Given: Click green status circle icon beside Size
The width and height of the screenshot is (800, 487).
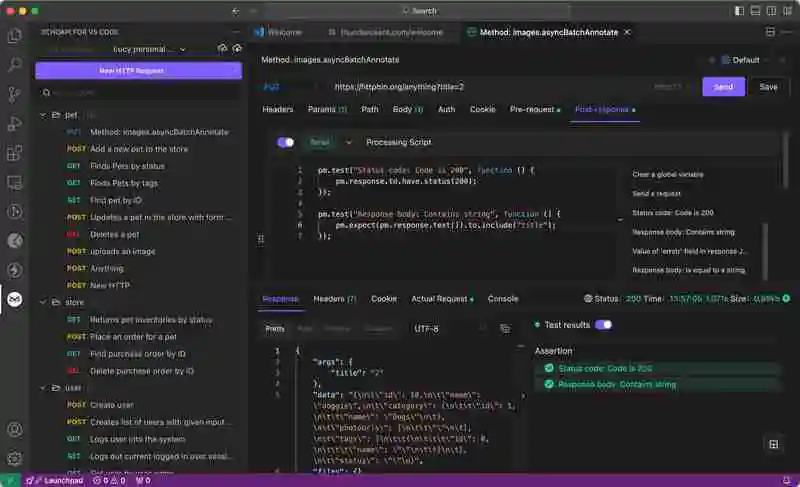Looking at the screenshot, I should (x=786, y=298).
